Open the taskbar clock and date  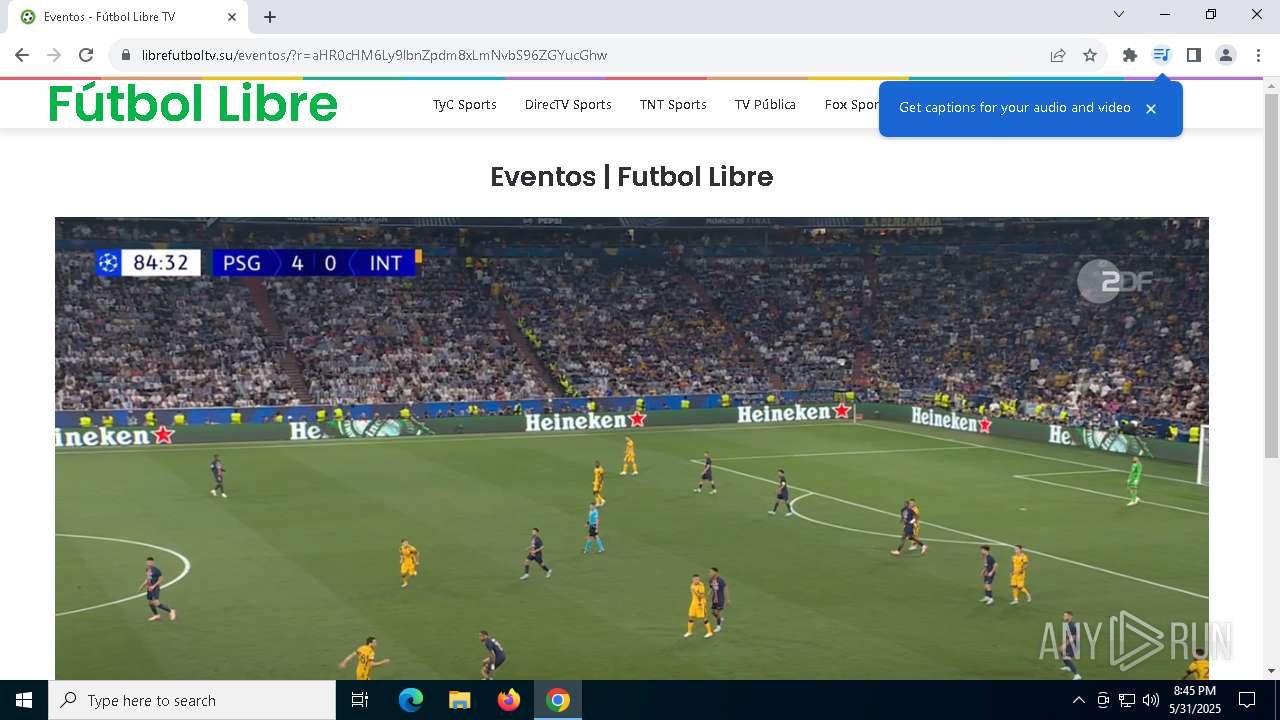[x=1195, y=700]
